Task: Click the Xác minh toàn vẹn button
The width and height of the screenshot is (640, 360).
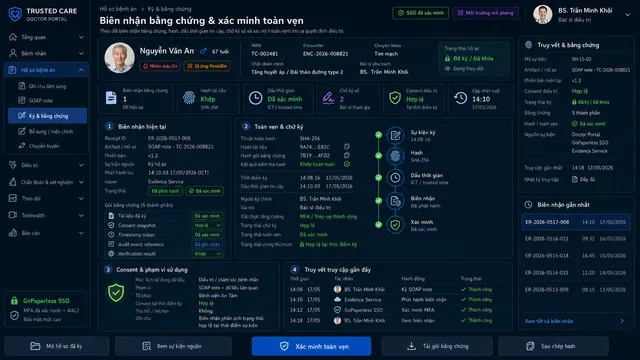Action: pyautogui.click(x=311, y=346)
